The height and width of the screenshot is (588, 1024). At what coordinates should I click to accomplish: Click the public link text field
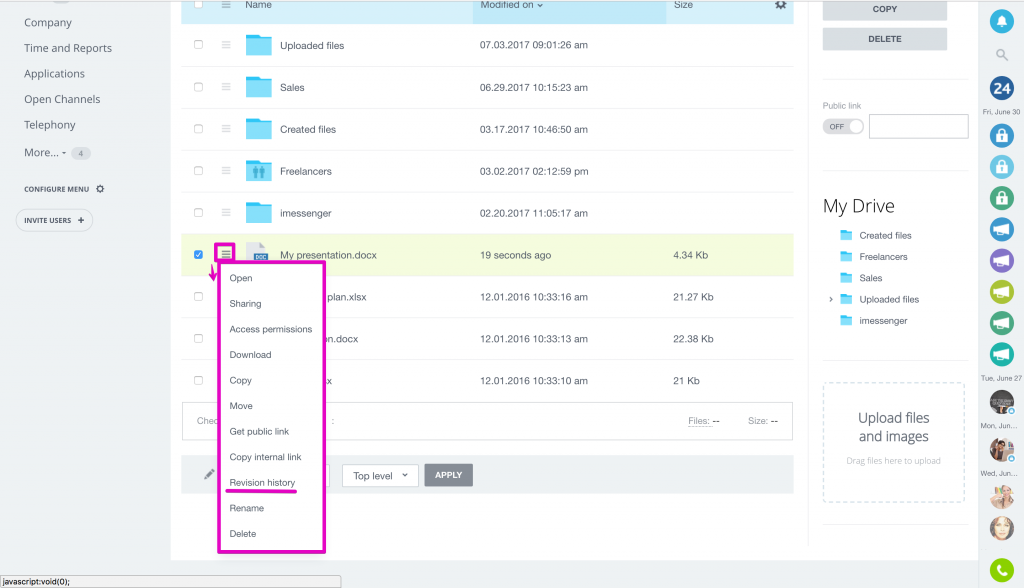[918, 126]
